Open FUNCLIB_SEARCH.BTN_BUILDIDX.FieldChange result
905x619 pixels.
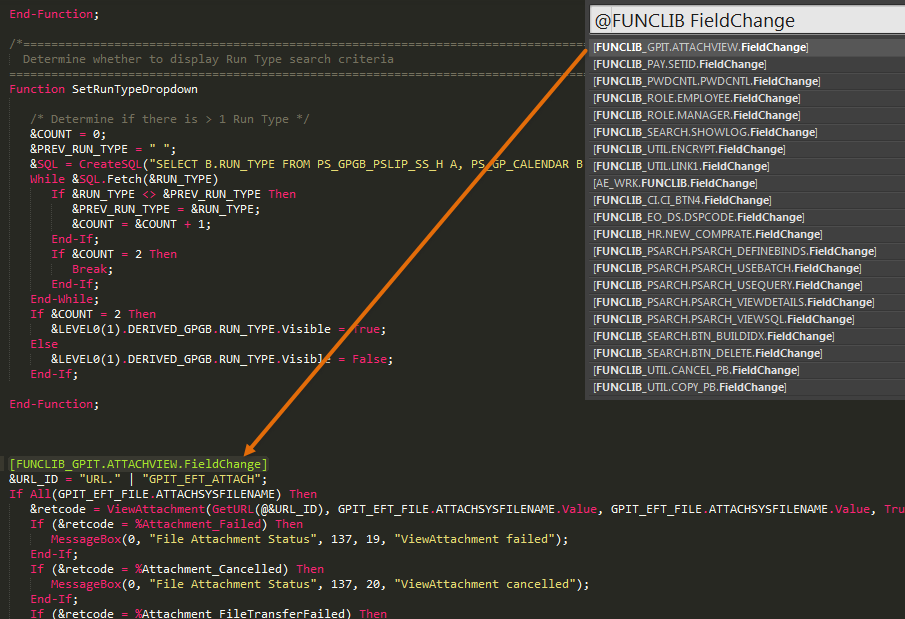tap(748, 336)
